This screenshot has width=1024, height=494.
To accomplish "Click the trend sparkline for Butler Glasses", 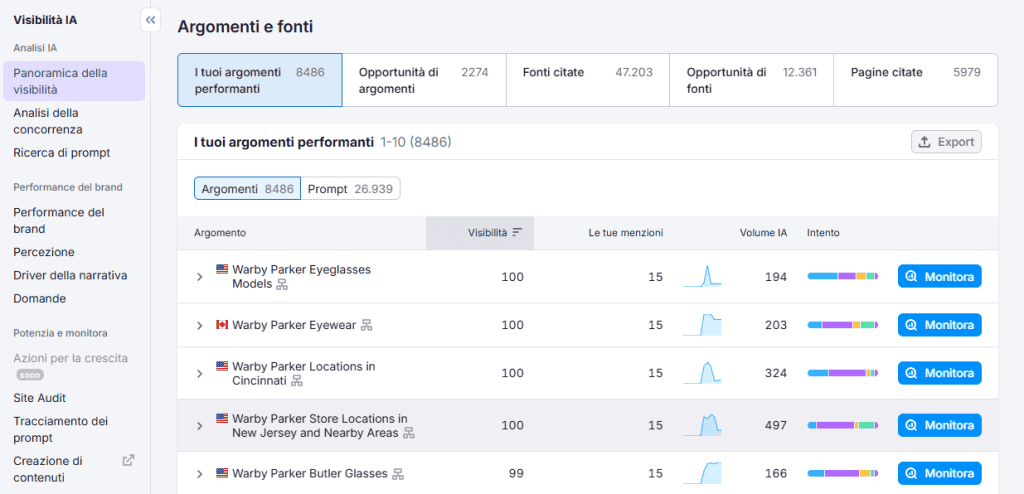I will 702,473.
